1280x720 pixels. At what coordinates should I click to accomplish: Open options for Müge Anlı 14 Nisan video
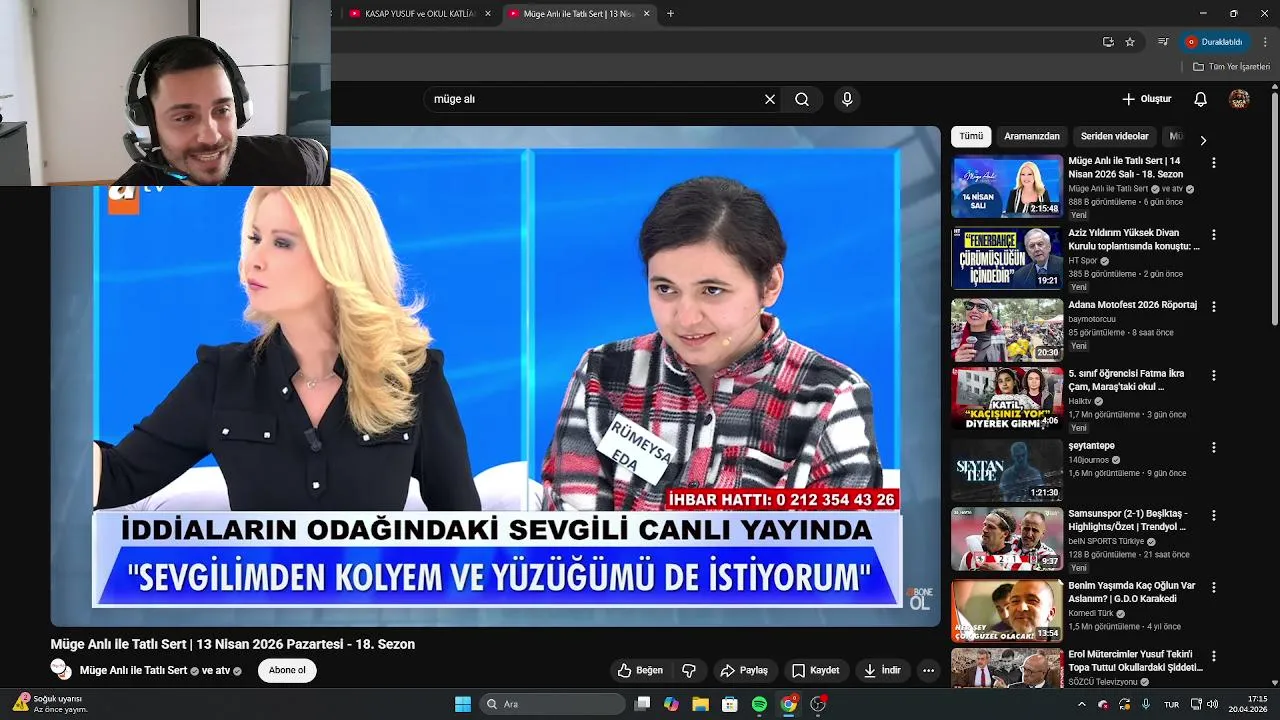click(x=1214, y=162)
